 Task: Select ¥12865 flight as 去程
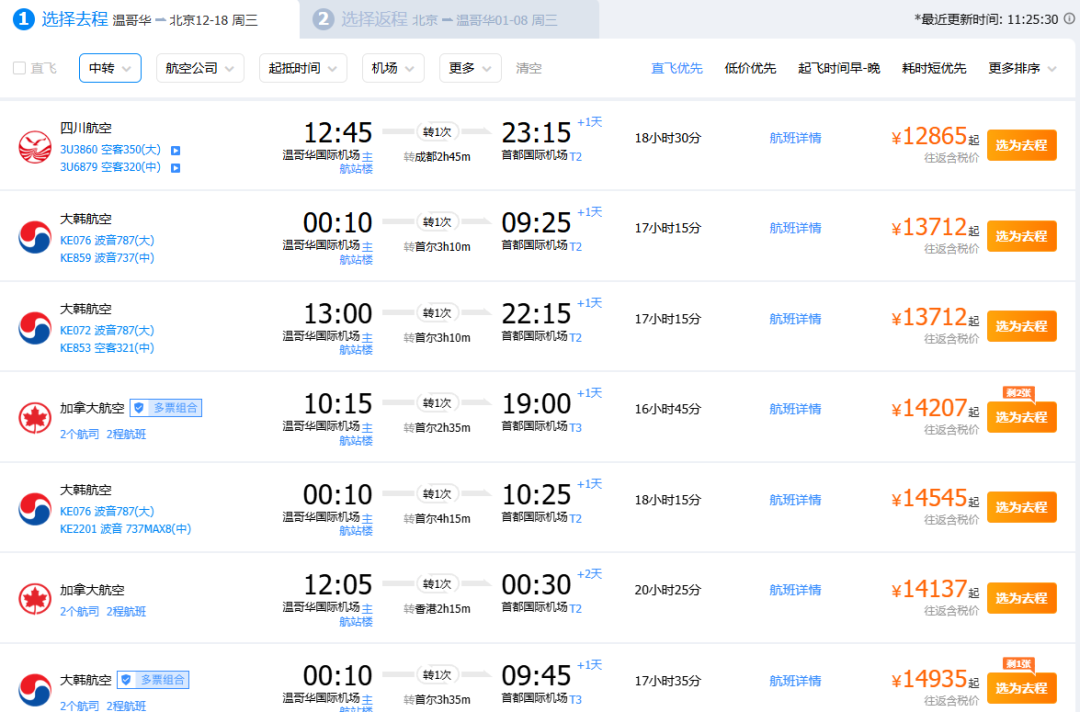1021,145
